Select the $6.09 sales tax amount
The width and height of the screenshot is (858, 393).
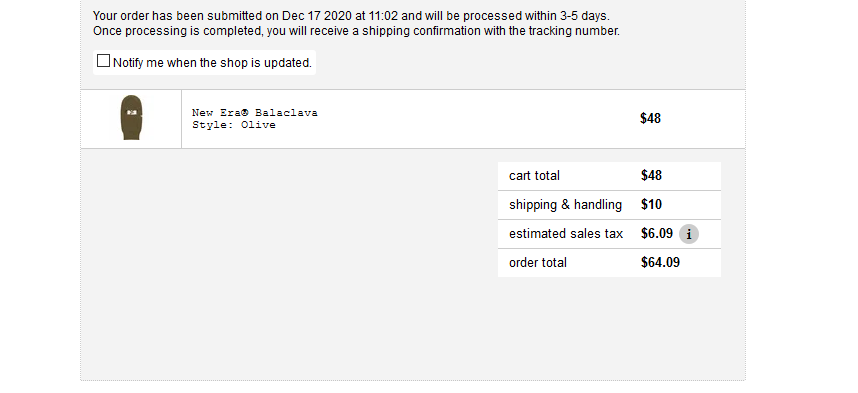[657, 234]
